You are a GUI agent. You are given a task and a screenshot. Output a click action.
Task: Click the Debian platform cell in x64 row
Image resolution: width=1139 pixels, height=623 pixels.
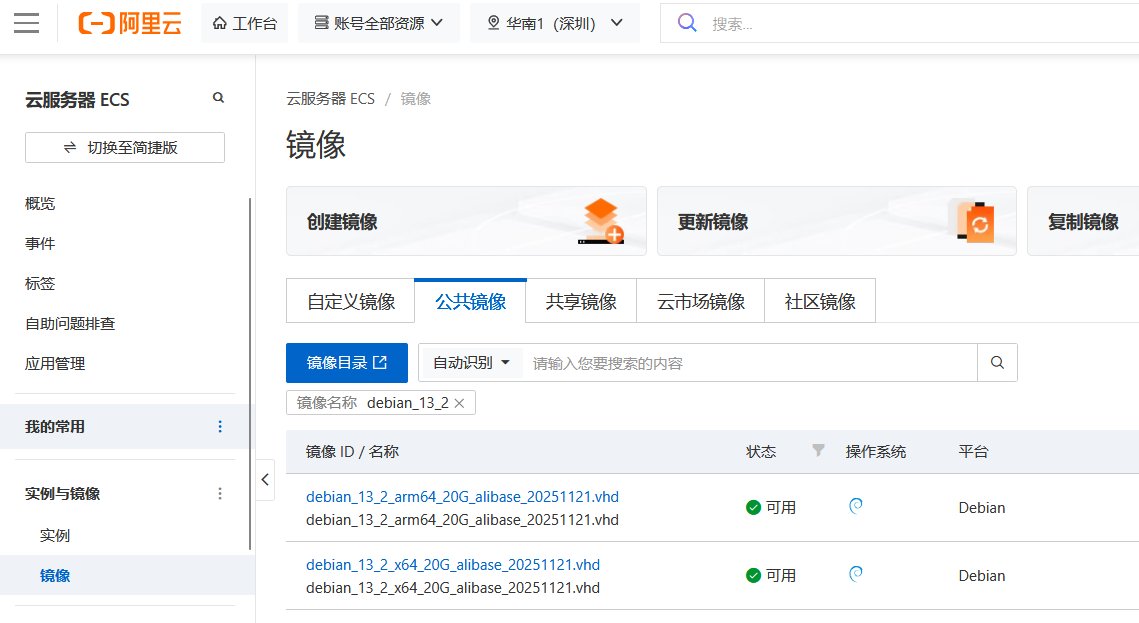coord(982,576)
